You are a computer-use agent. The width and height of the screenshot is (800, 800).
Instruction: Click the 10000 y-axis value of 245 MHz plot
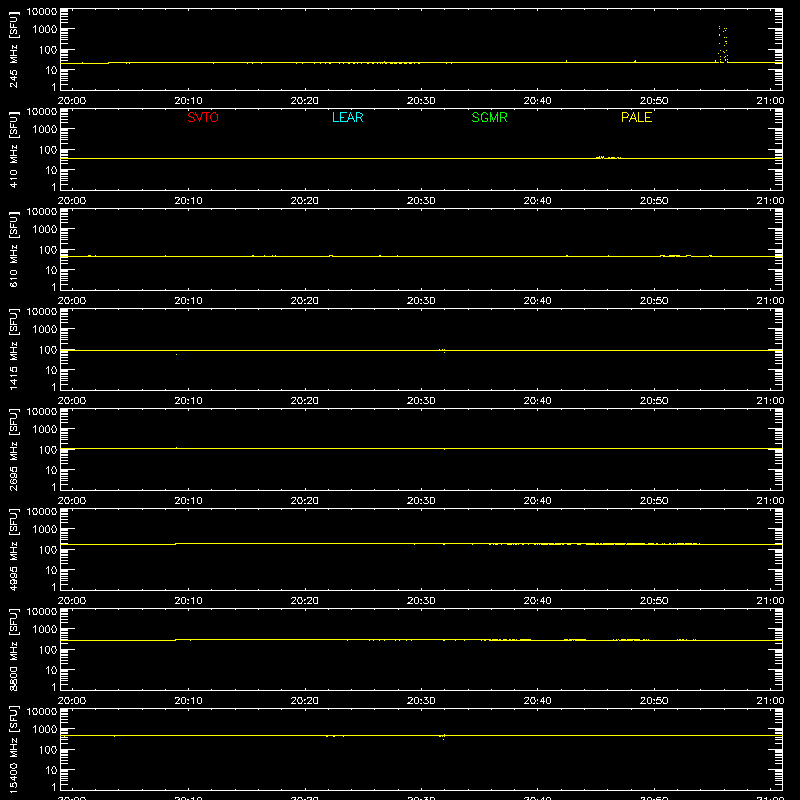(42, 12)
